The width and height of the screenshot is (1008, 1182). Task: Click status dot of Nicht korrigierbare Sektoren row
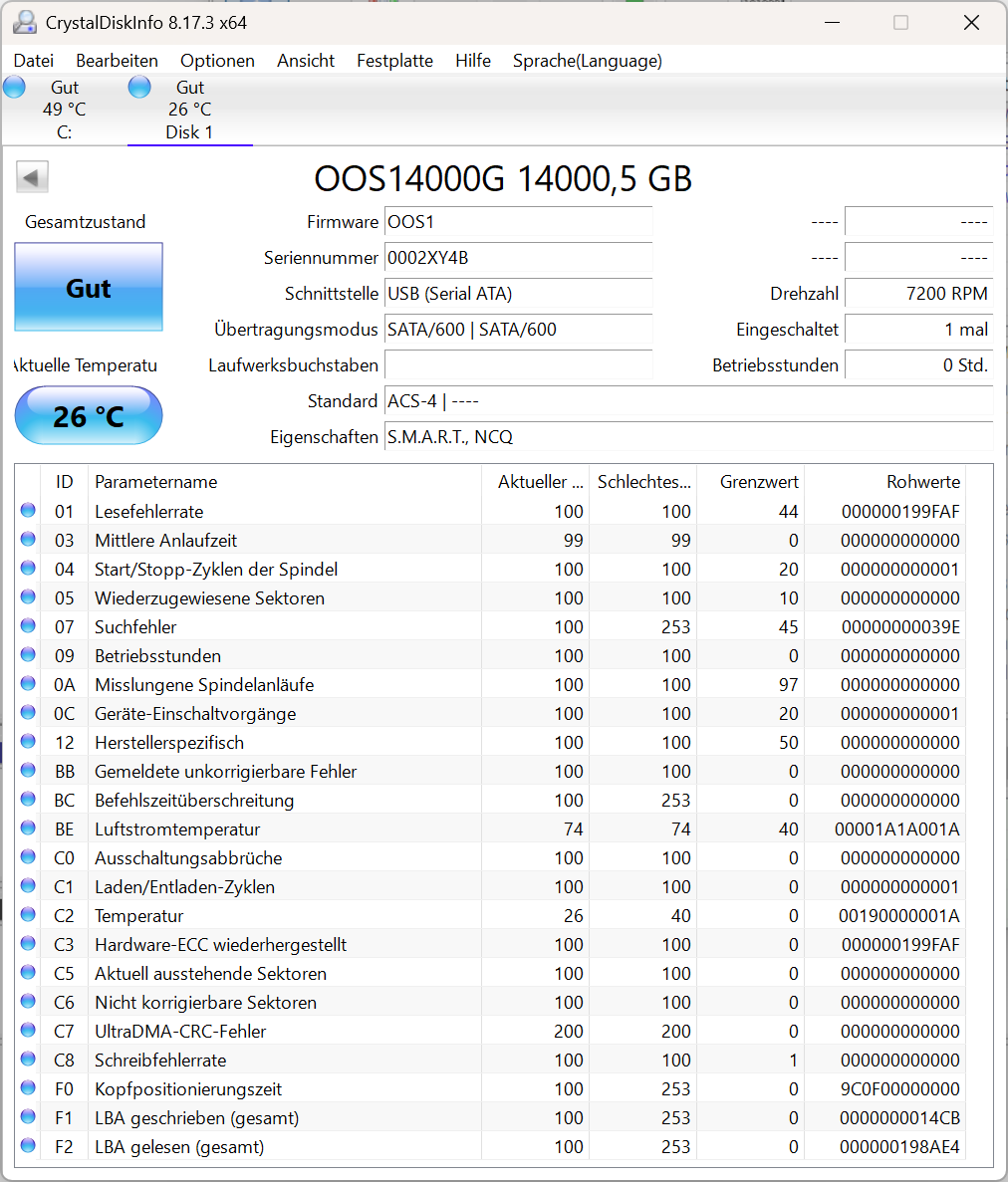(28, 1001)
